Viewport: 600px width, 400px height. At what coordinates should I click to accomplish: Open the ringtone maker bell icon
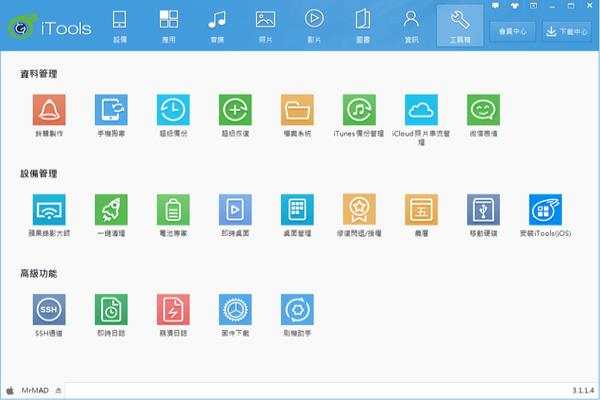[x=49, y=110]
